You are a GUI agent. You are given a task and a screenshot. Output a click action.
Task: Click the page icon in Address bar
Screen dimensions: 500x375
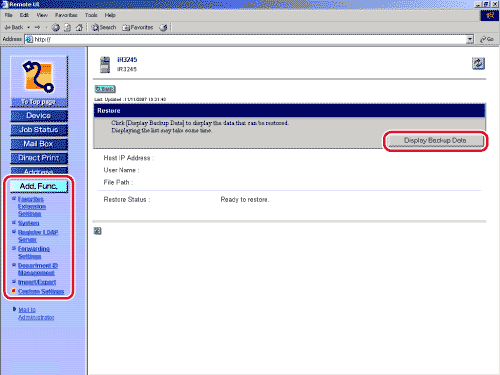29,39
